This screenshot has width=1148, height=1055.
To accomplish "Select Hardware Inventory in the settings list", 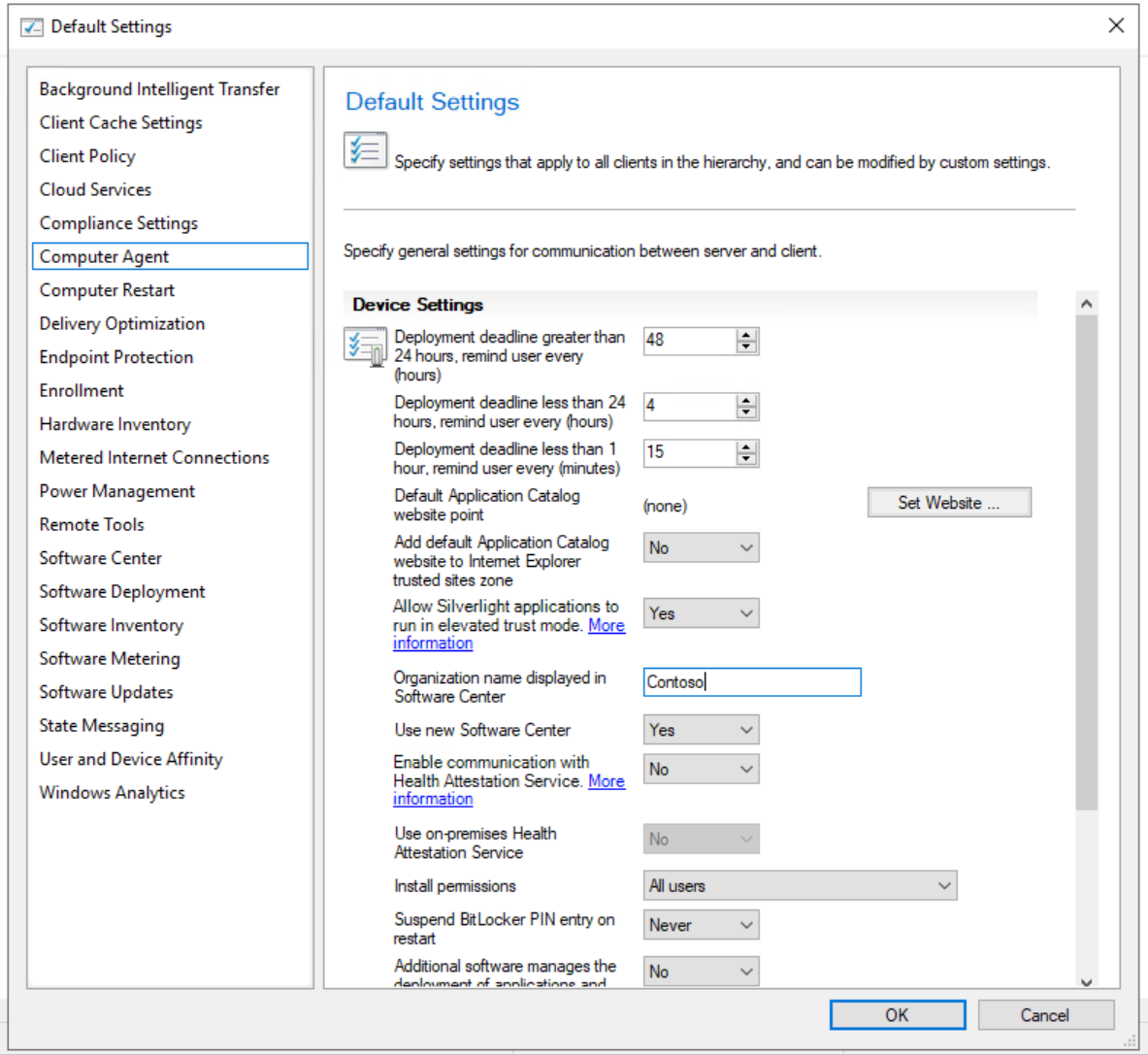I will point(115,424).
